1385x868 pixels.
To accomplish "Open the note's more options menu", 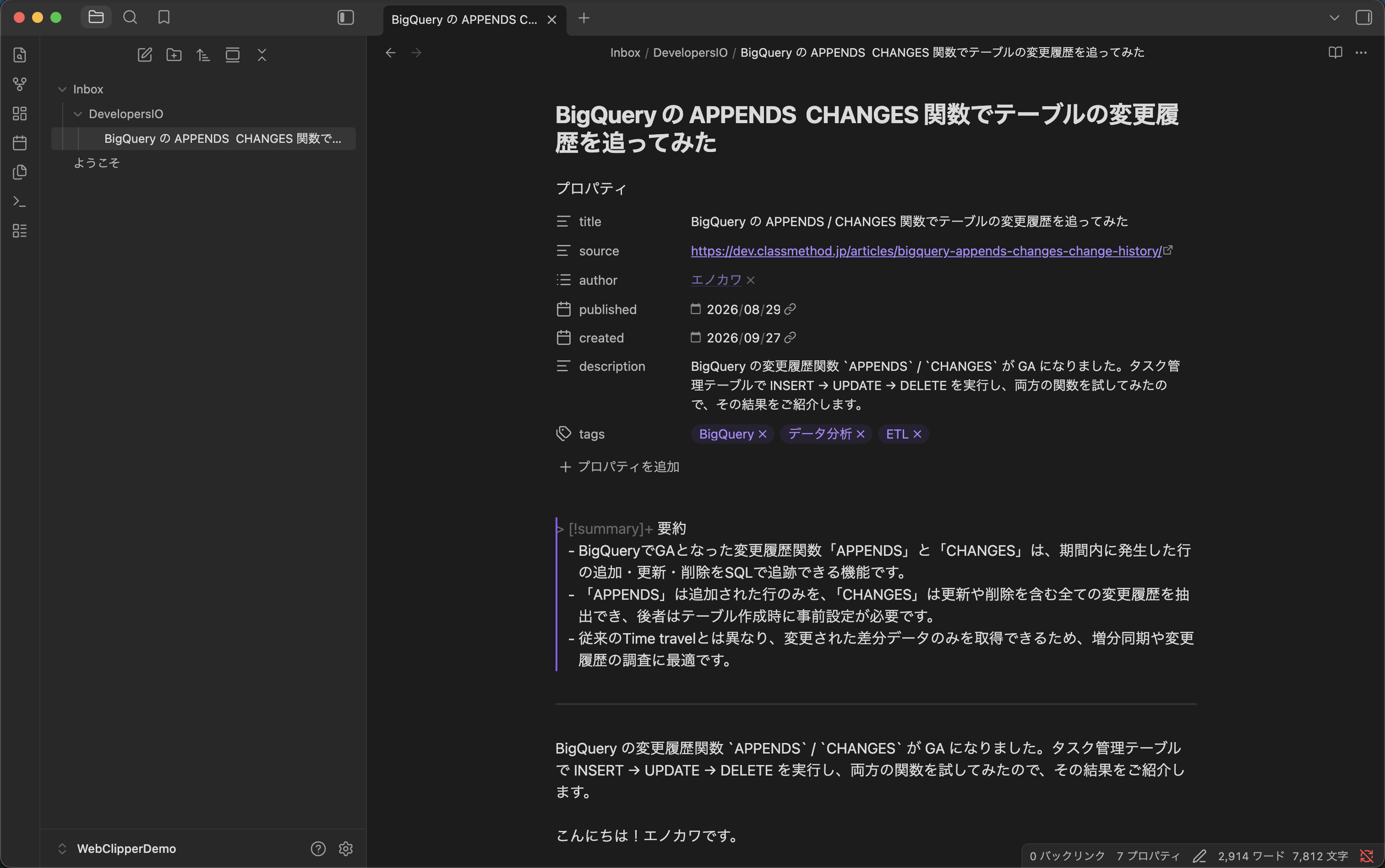I will tap(1361, 53).
